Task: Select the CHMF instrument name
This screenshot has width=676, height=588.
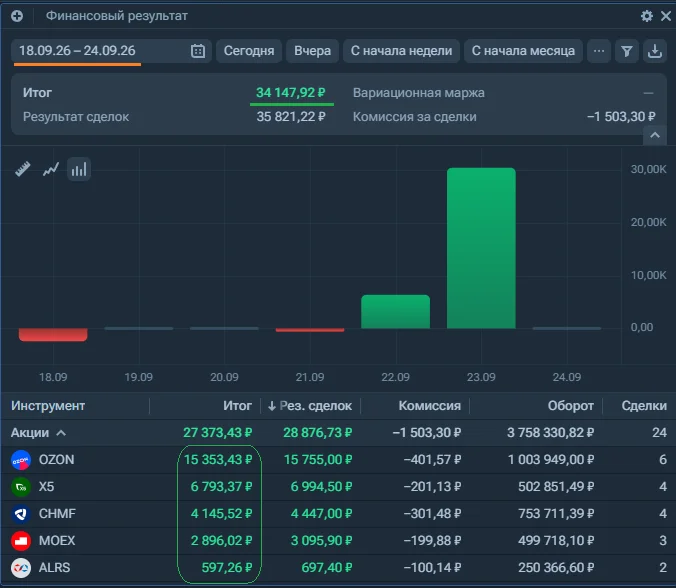Action: click(x=57, y=514)
